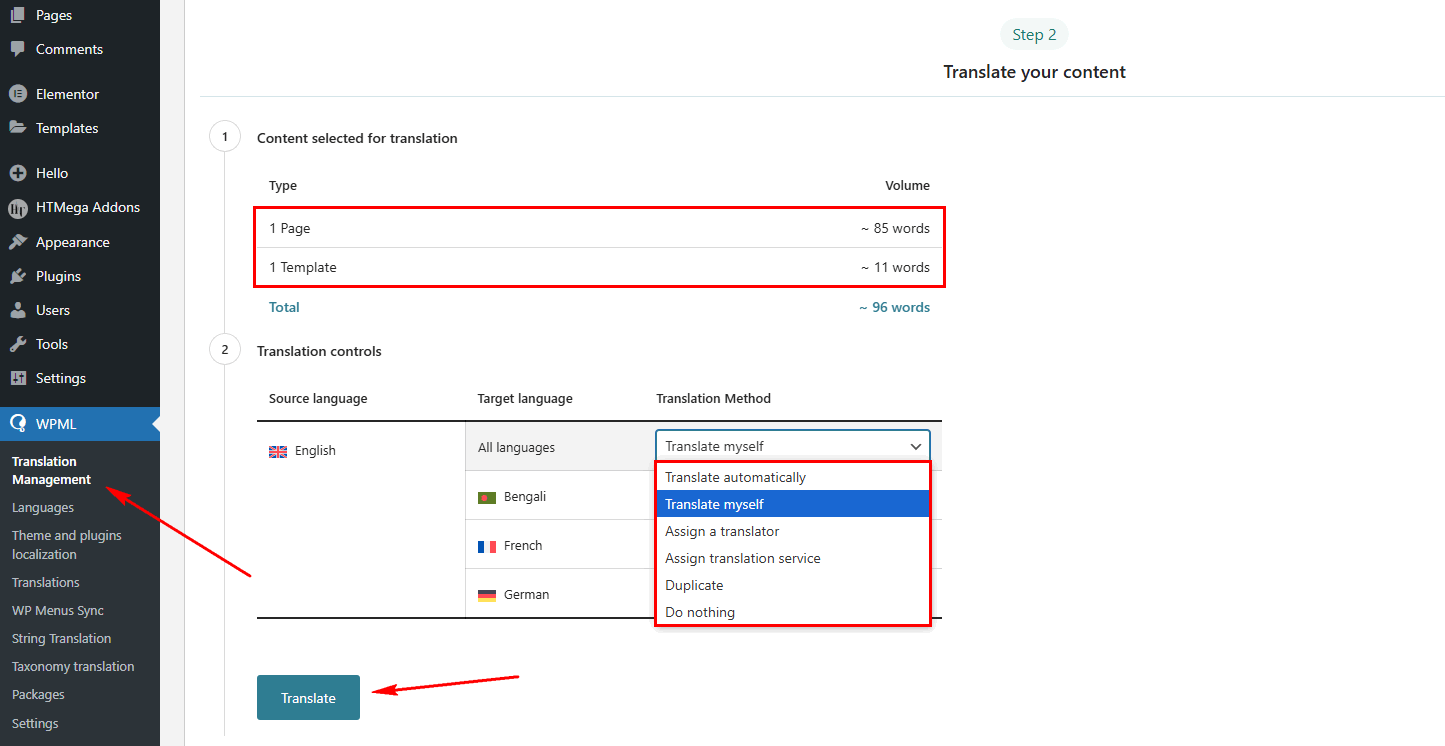Open Theme and plugins localization link
Image resolution: width=1445 pixels, height=746 pixels.
pos(66,545)
